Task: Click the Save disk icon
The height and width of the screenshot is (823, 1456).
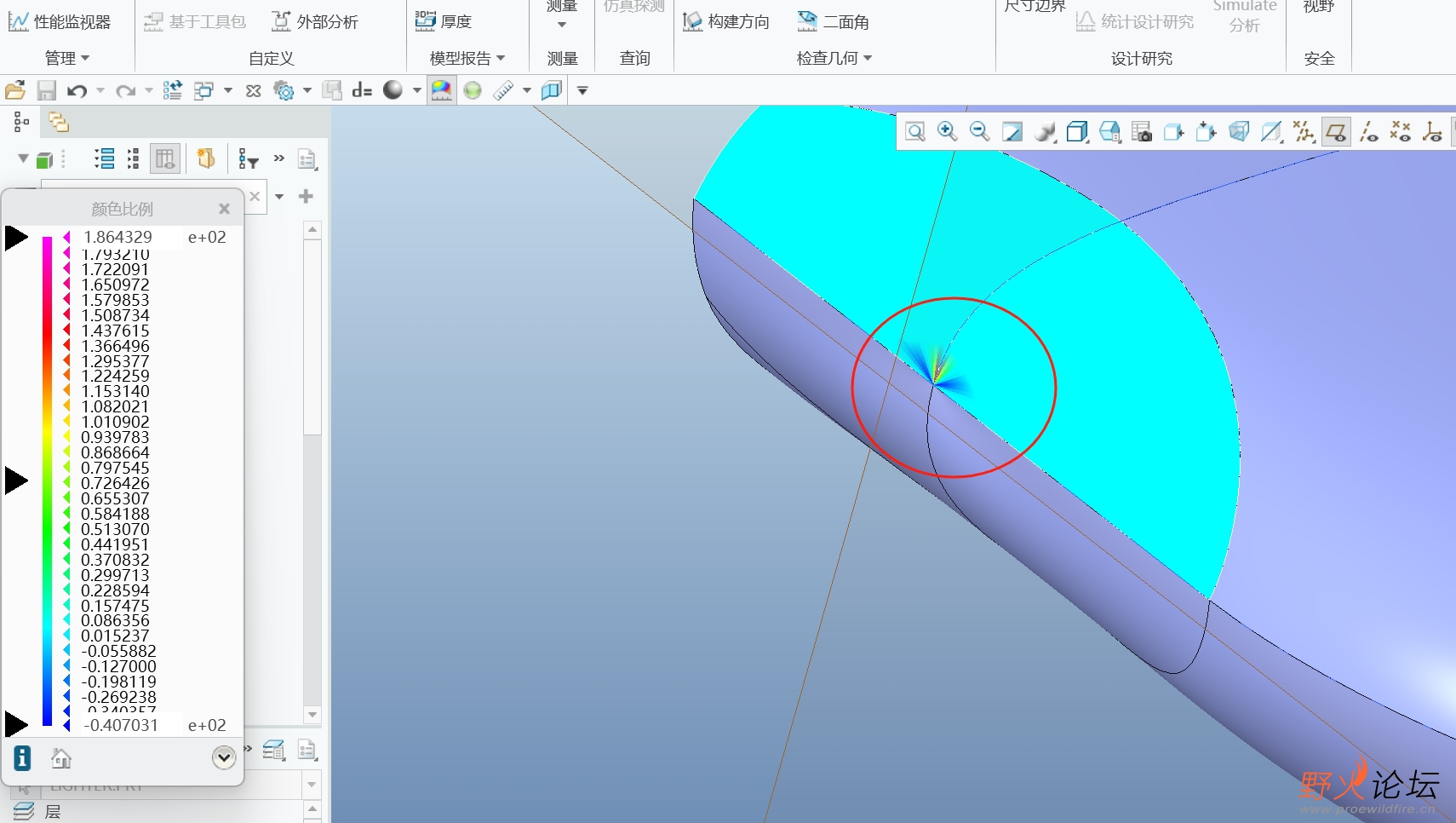Action: [46, 90]
